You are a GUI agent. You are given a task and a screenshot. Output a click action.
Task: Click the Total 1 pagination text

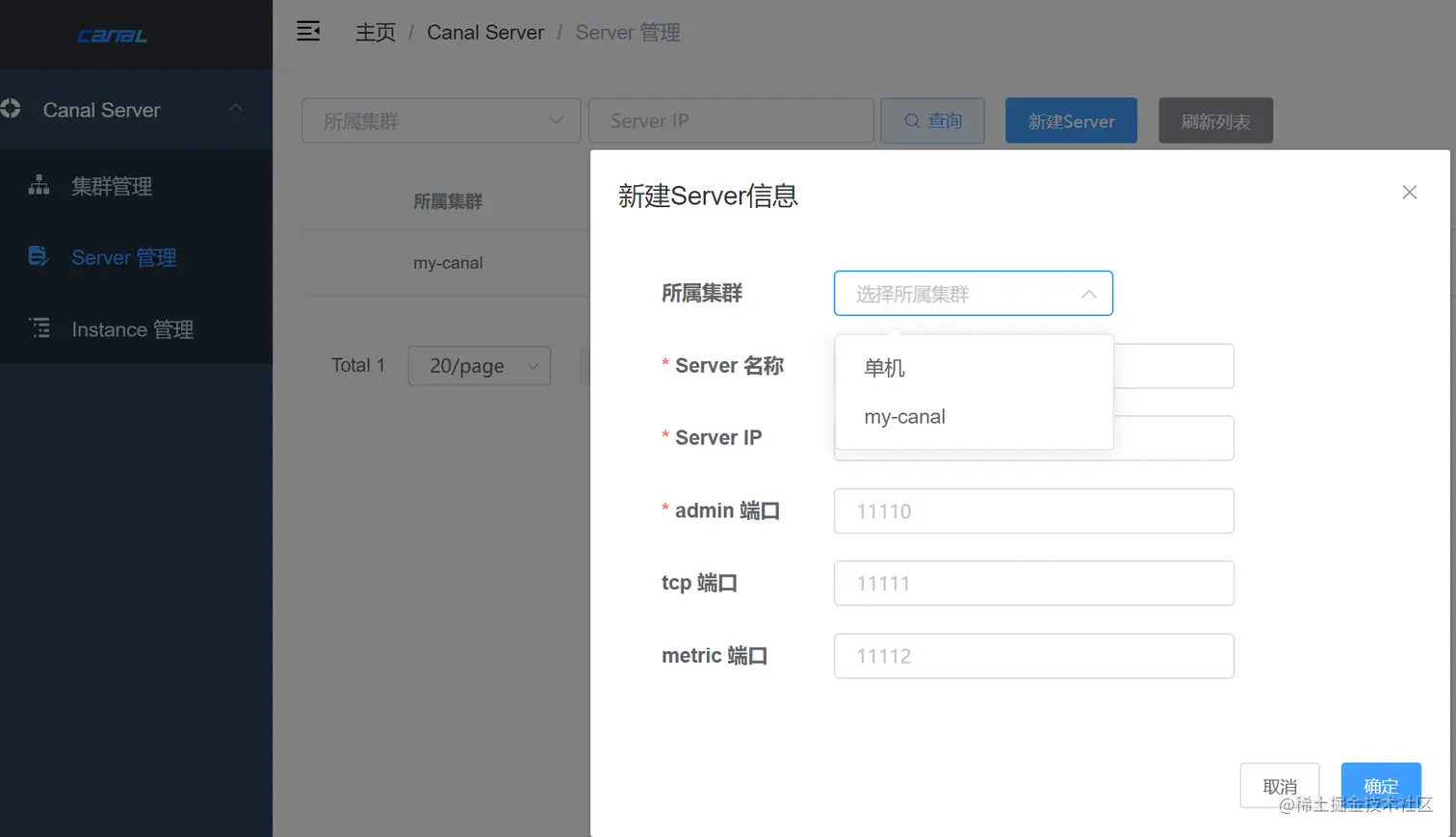coord(358,365)
